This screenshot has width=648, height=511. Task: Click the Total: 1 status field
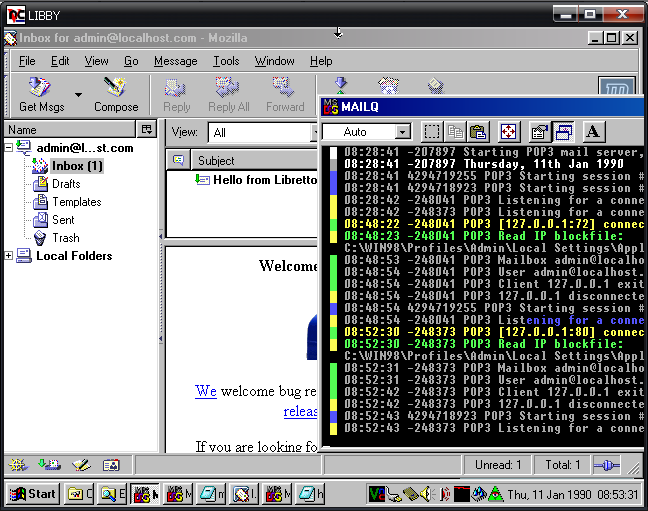562,465
